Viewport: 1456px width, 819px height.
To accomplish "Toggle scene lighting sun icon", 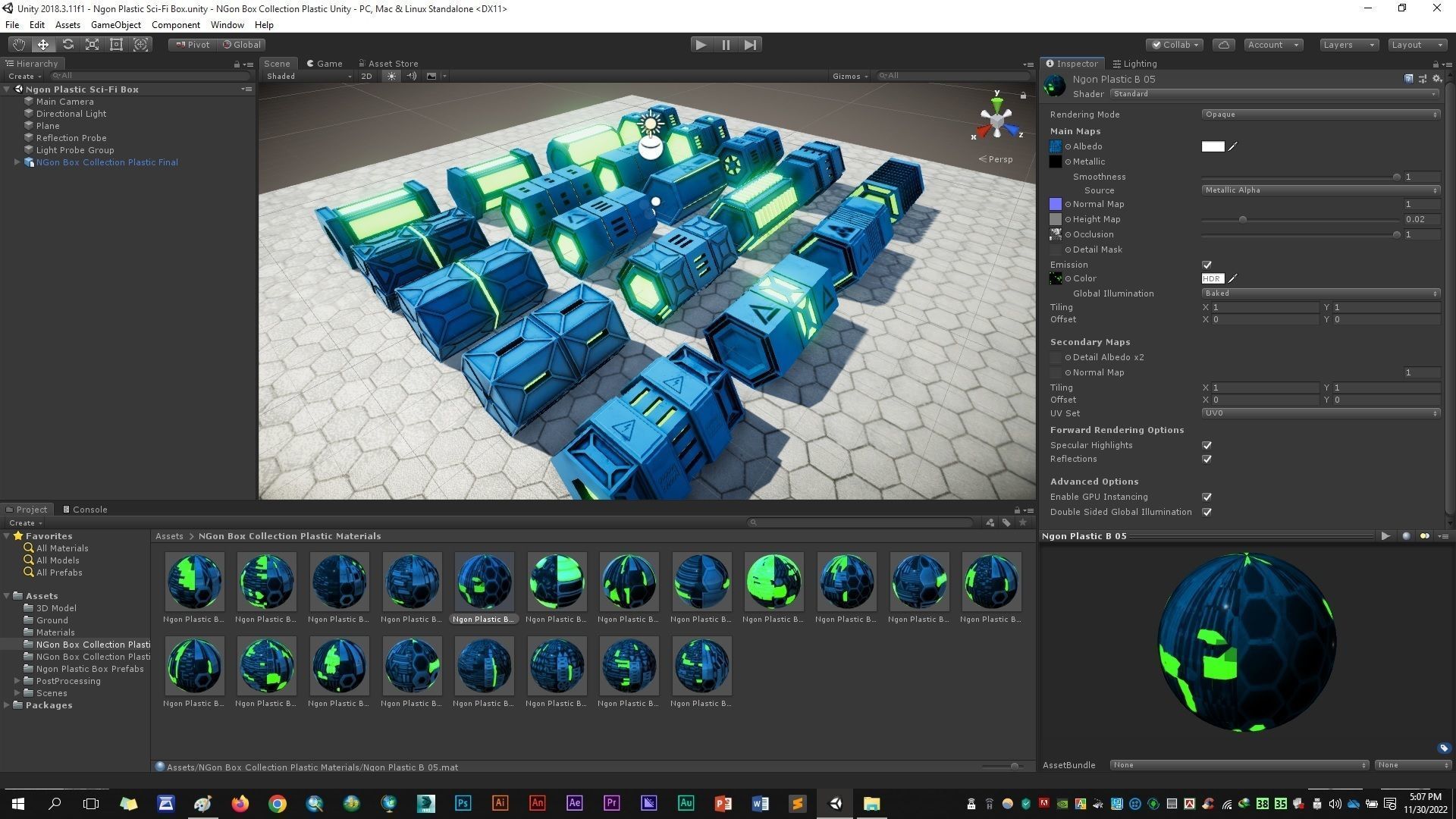I will click(391, 76).
